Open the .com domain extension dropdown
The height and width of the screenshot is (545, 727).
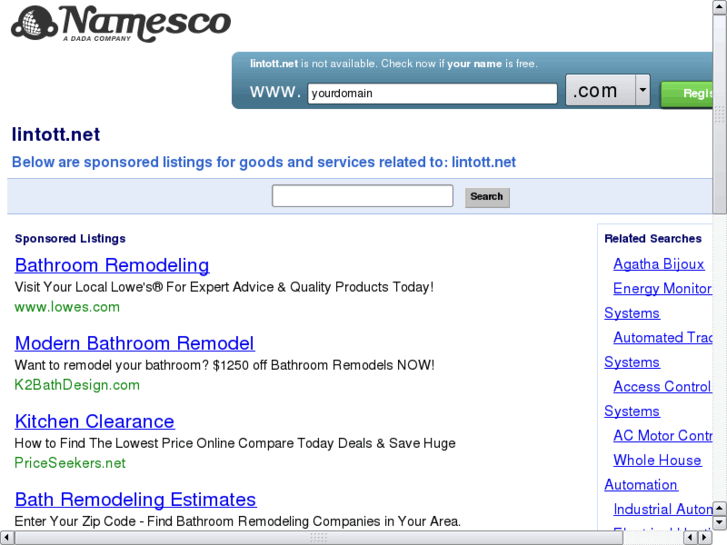click(608, 90)
